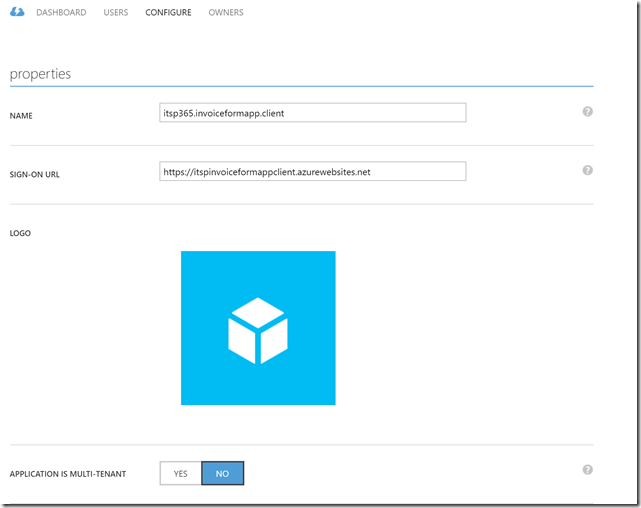Click the NAME field label
The height and width of the screenshot is (508, 641).
pos(22,116)
